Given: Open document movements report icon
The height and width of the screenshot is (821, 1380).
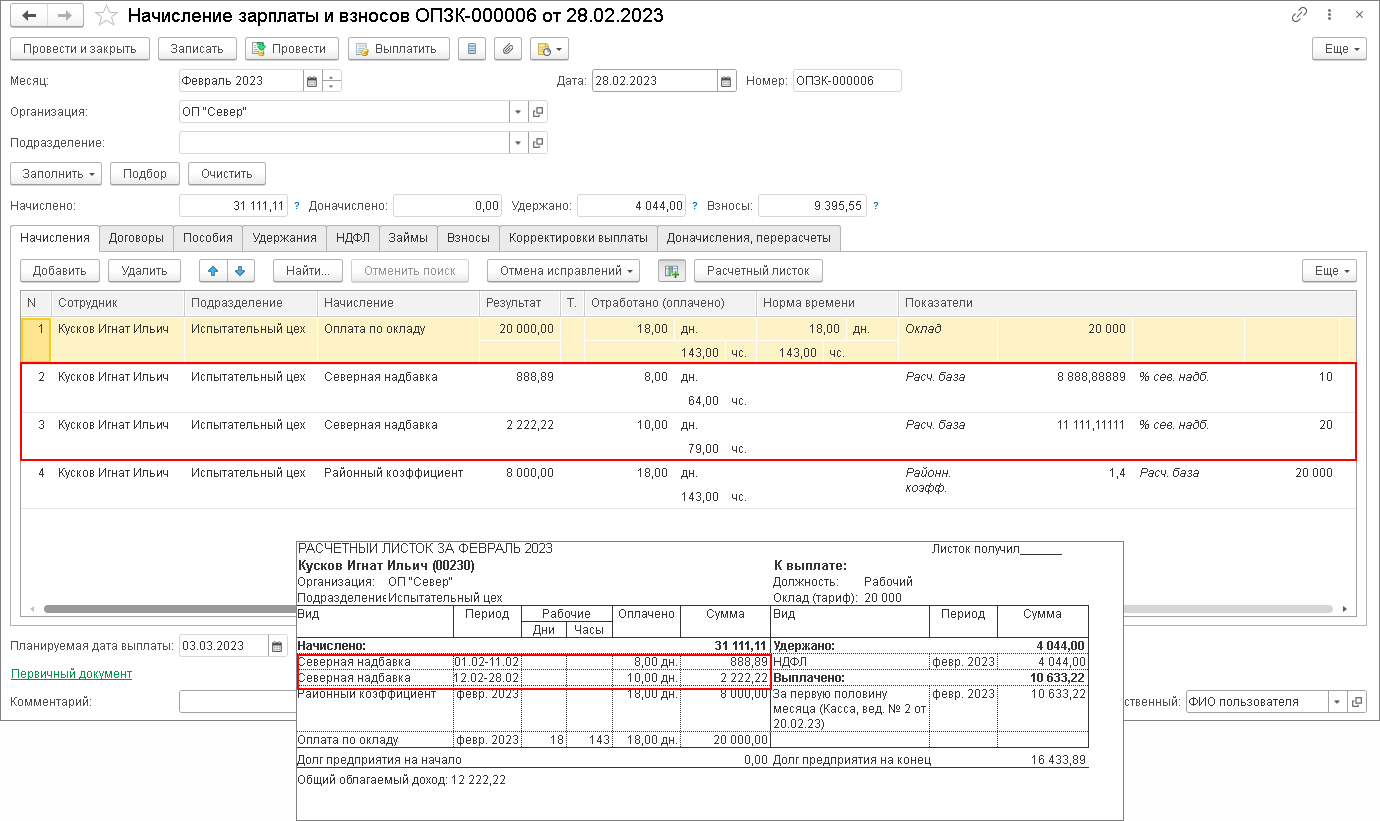Looking at the screenshot, I should click(472, 49).
